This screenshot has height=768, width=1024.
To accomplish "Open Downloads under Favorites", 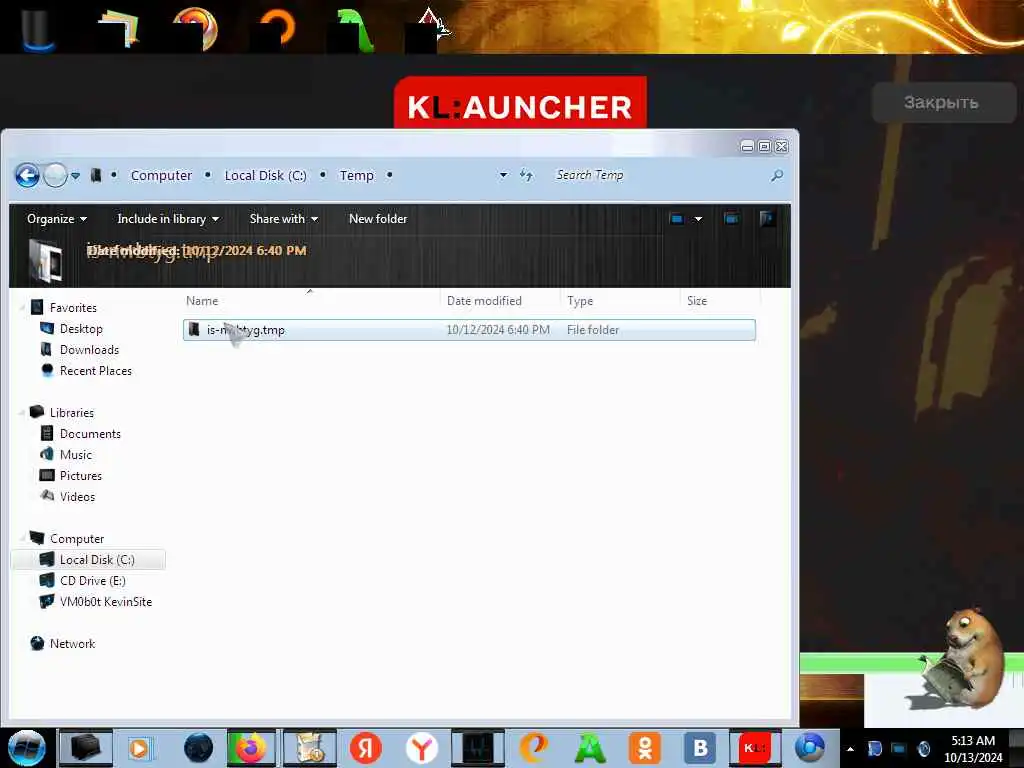I will [x=89, y=349].
